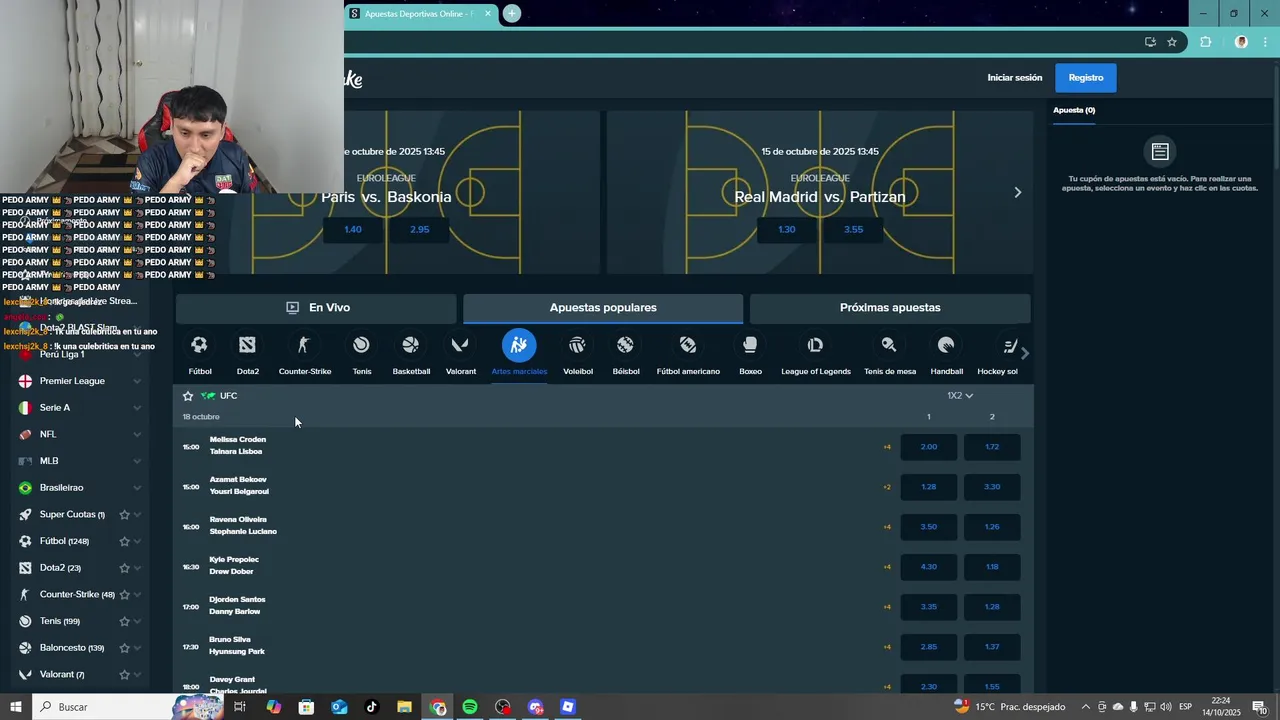Select the Handball category icon
This screenshot has width=1280, height=720.
946,345
